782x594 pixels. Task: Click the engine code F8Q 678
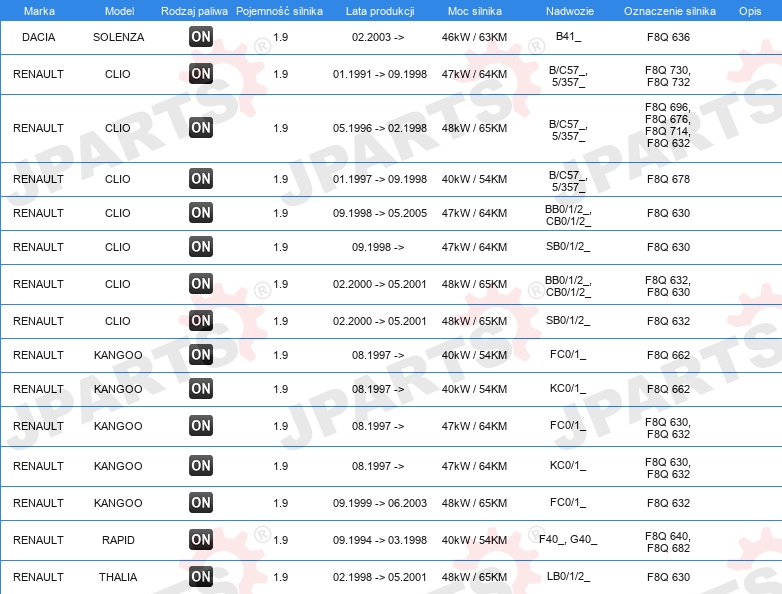point(668,179)
